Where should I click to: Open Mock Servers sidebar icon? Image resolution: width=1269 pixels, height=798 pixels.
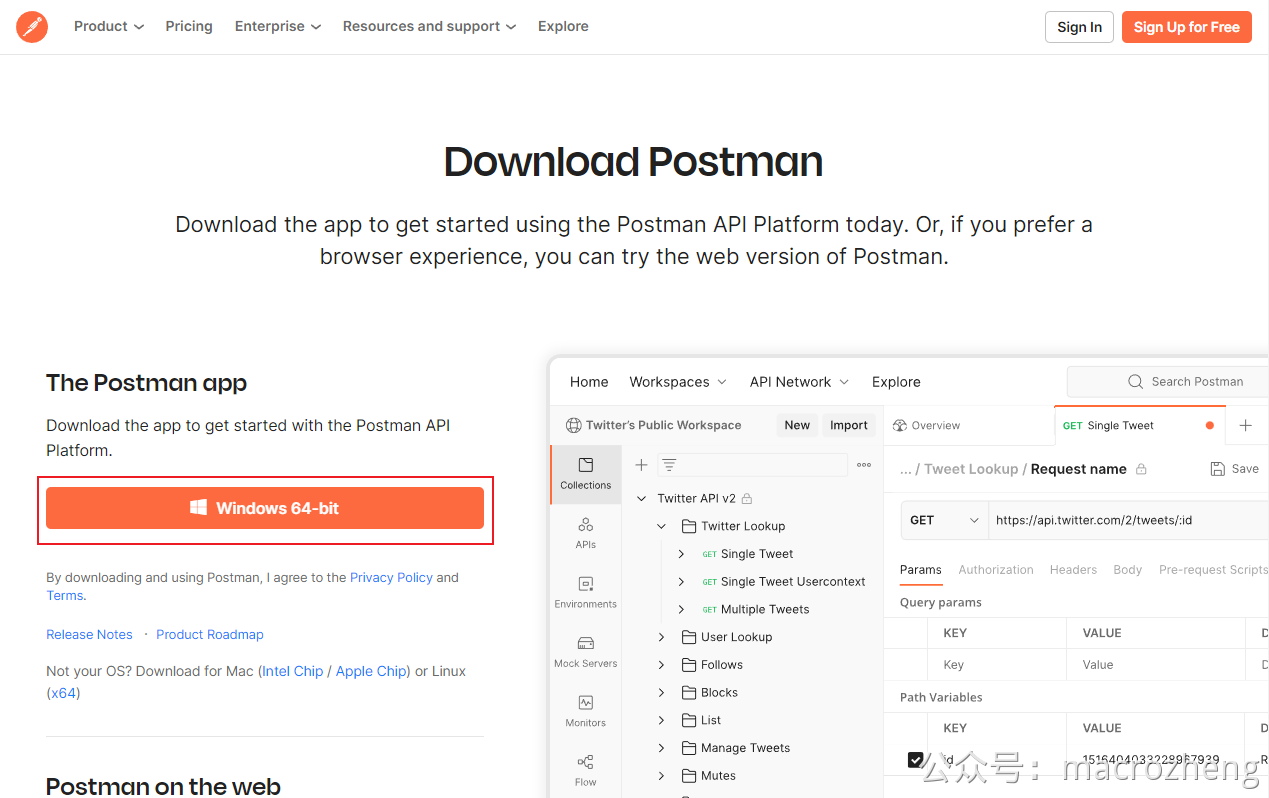point(586,651)
